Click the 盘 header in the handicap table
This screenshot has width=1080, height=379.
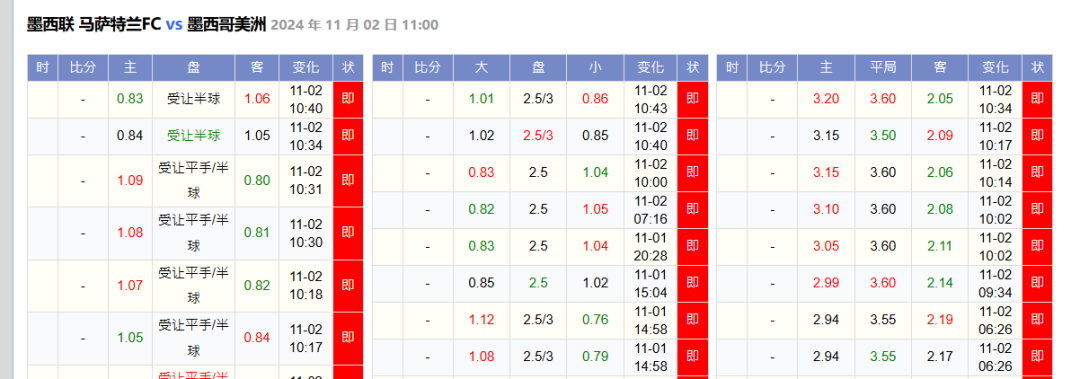pyautogui.click(x=194, y=68)
